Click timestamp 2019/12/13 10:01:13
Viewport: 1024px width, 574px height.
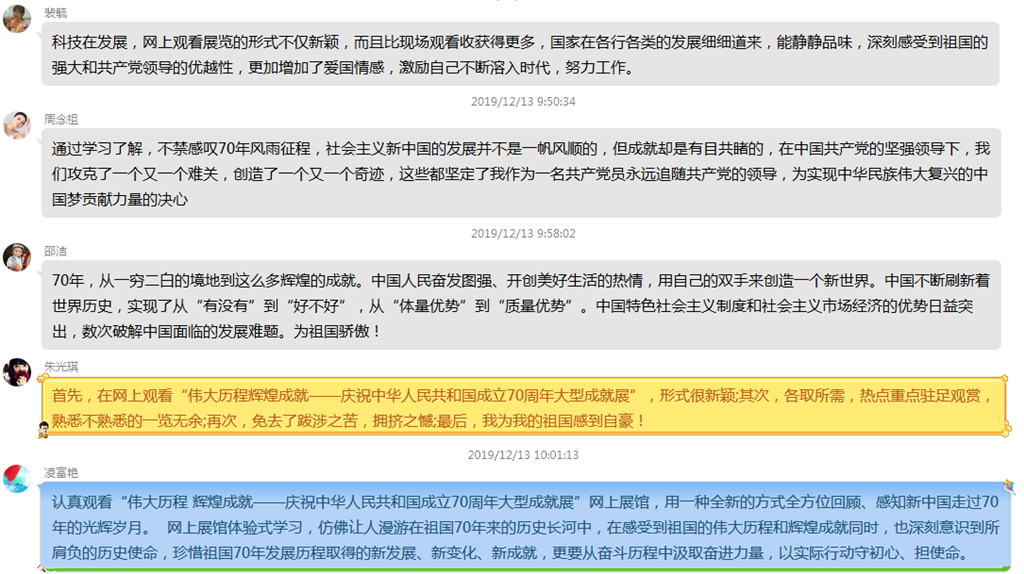(x=523, y=455)
